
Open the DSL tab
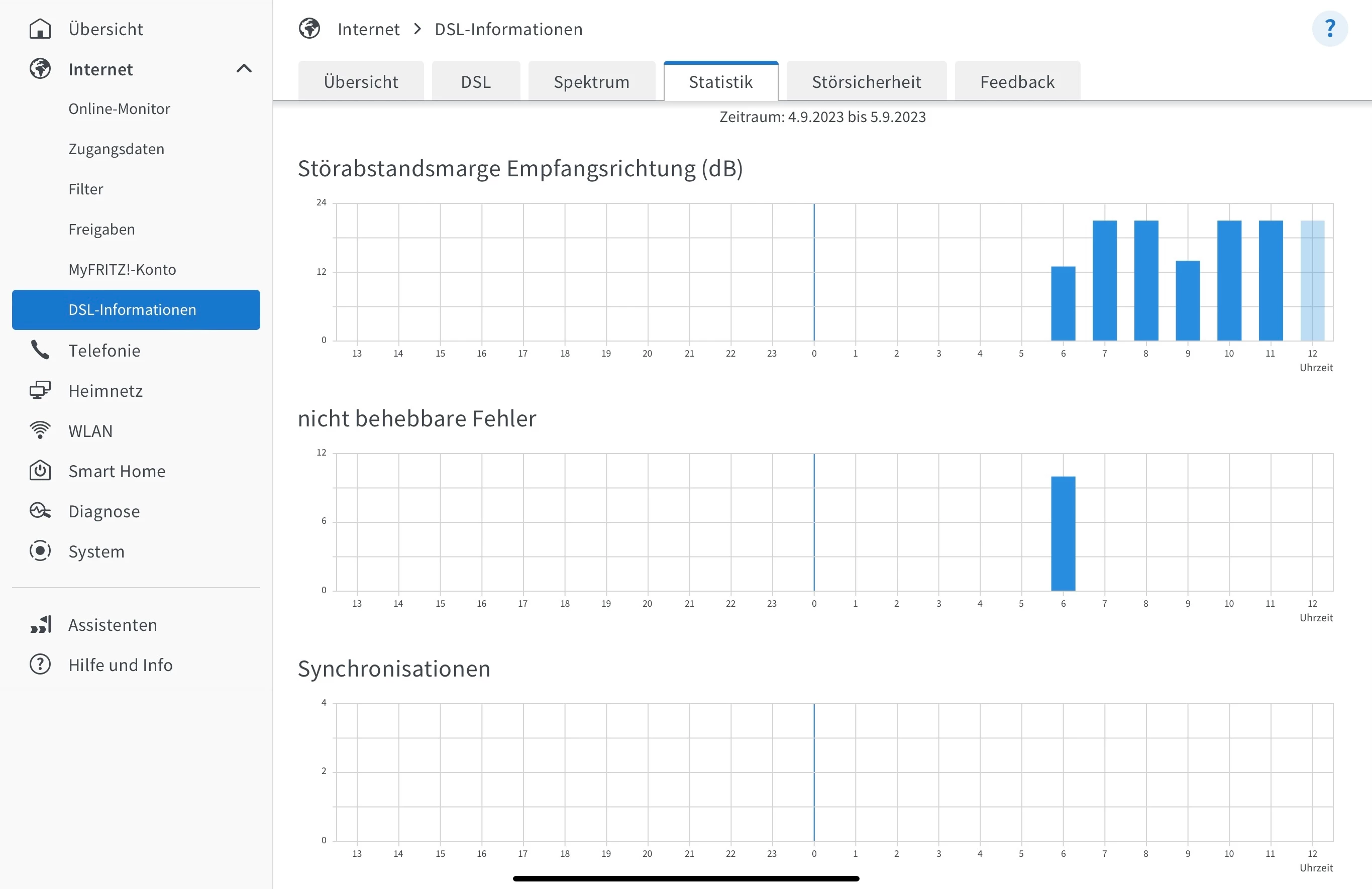476,82
